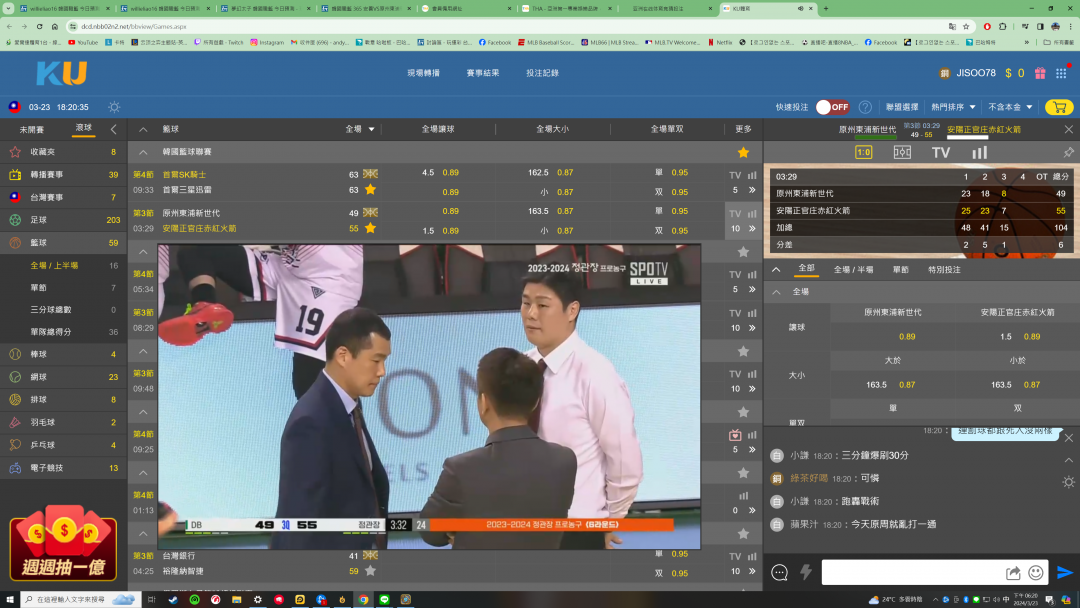Viewport: 1080px width, 608px height.
Task: Open the yellow betting cart
Action: pyautogui.click(x=1059, y=107)
